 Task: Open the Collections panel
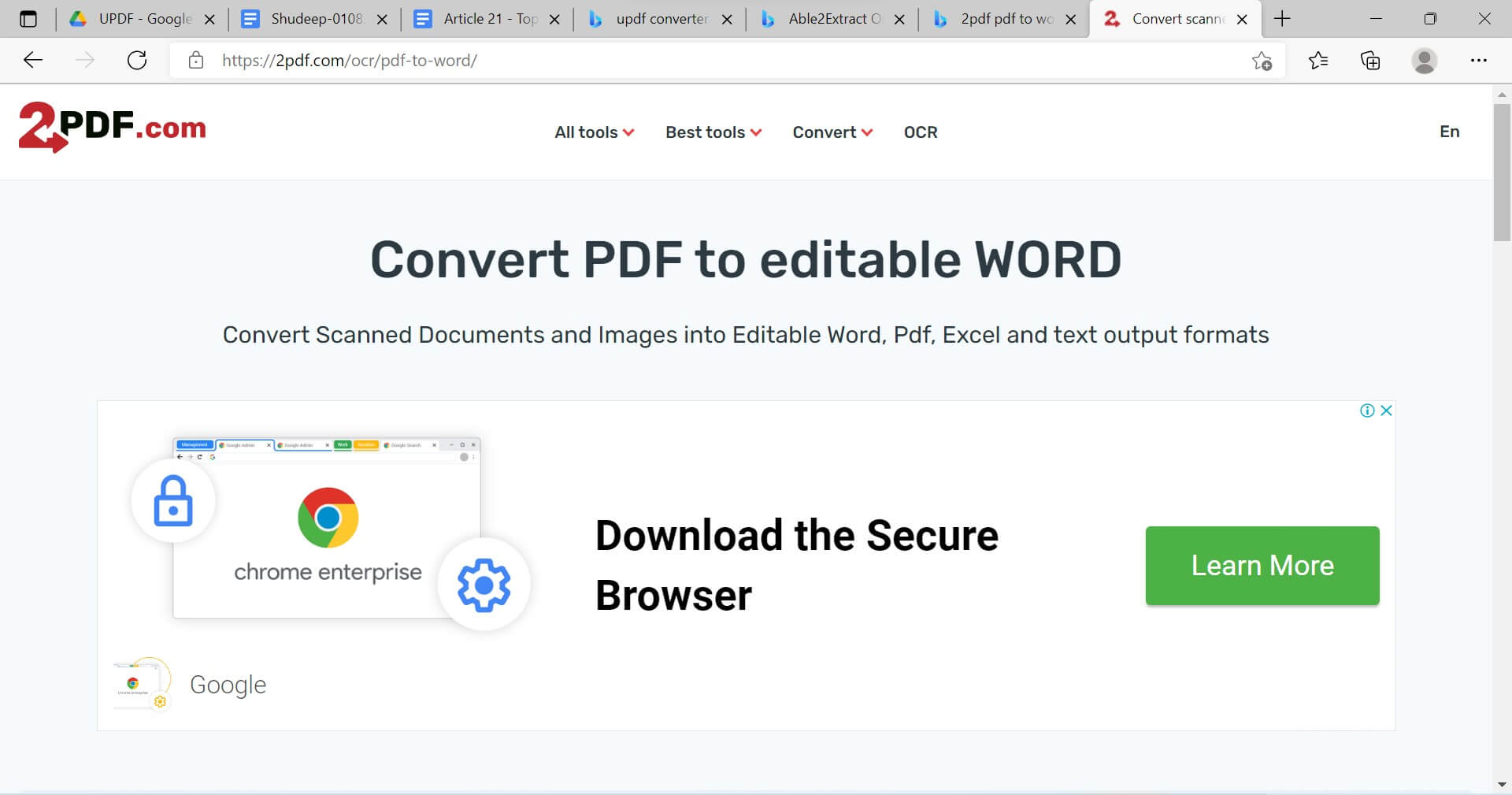pos(1371,60)
